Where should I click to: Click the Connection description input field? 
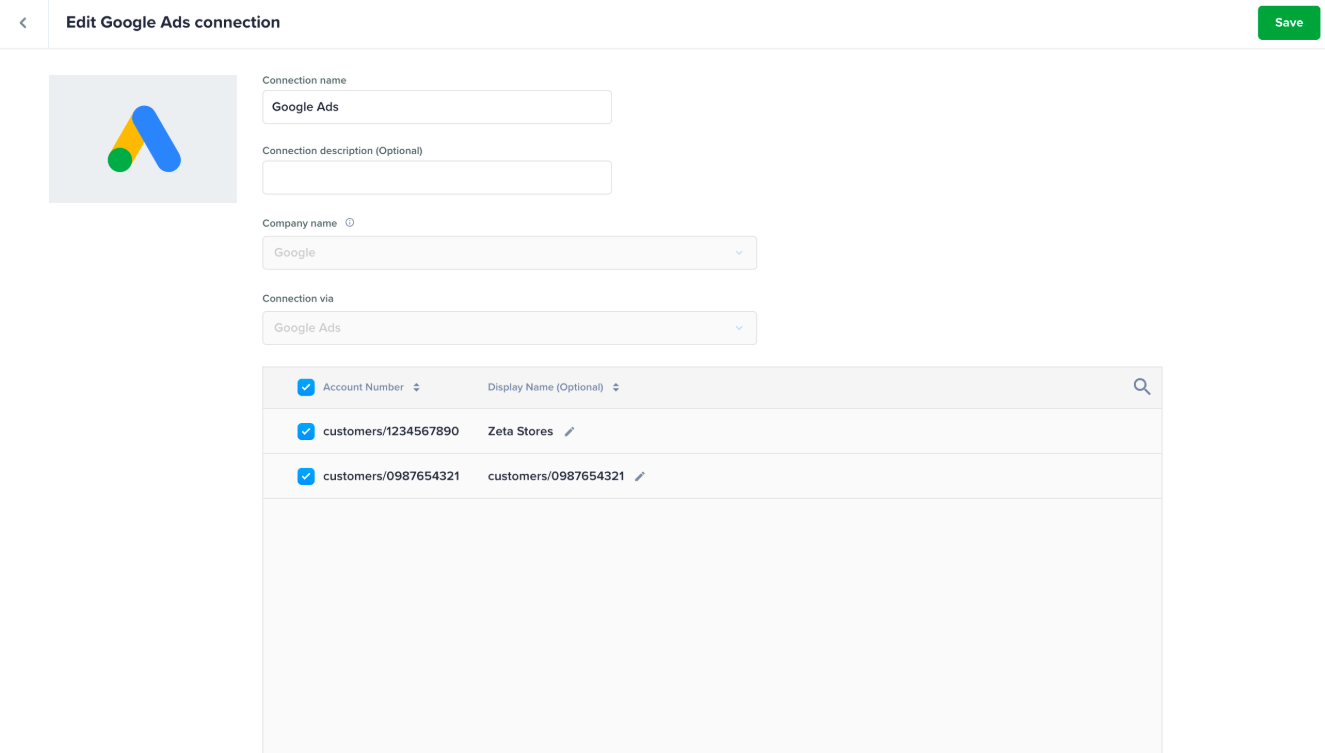(436, 178)
